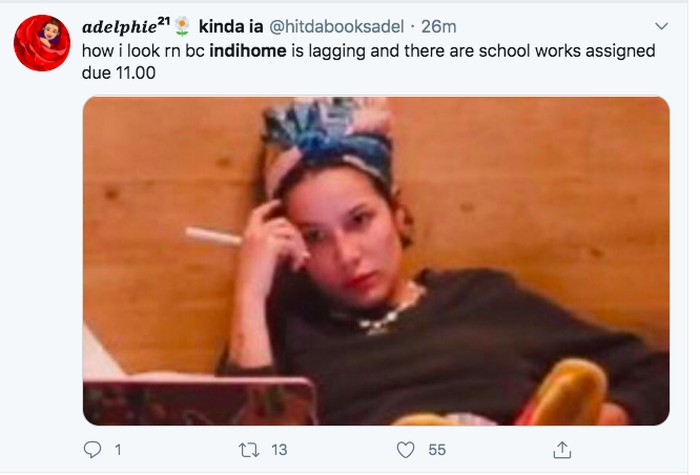Retweet this tweet using the retweet icon

pyautogui.click(x=249, y=450)
